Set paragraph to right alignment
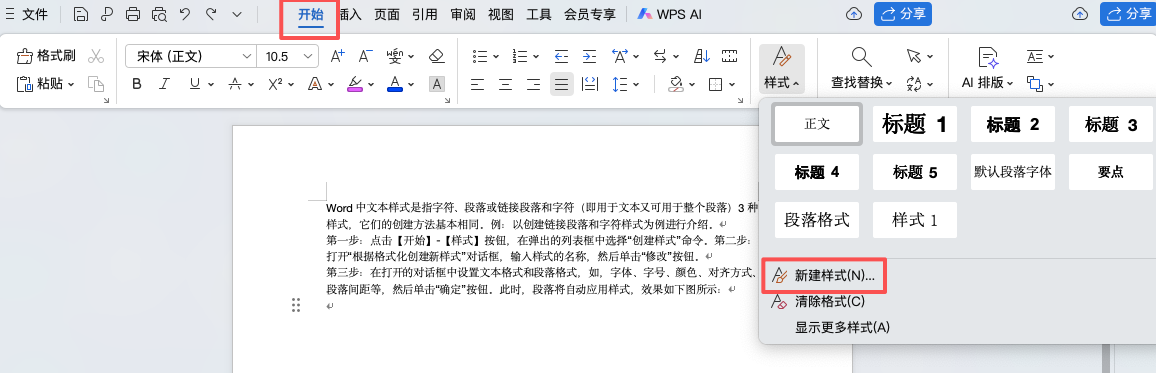 pyautogui.click(x=533, y=84)
